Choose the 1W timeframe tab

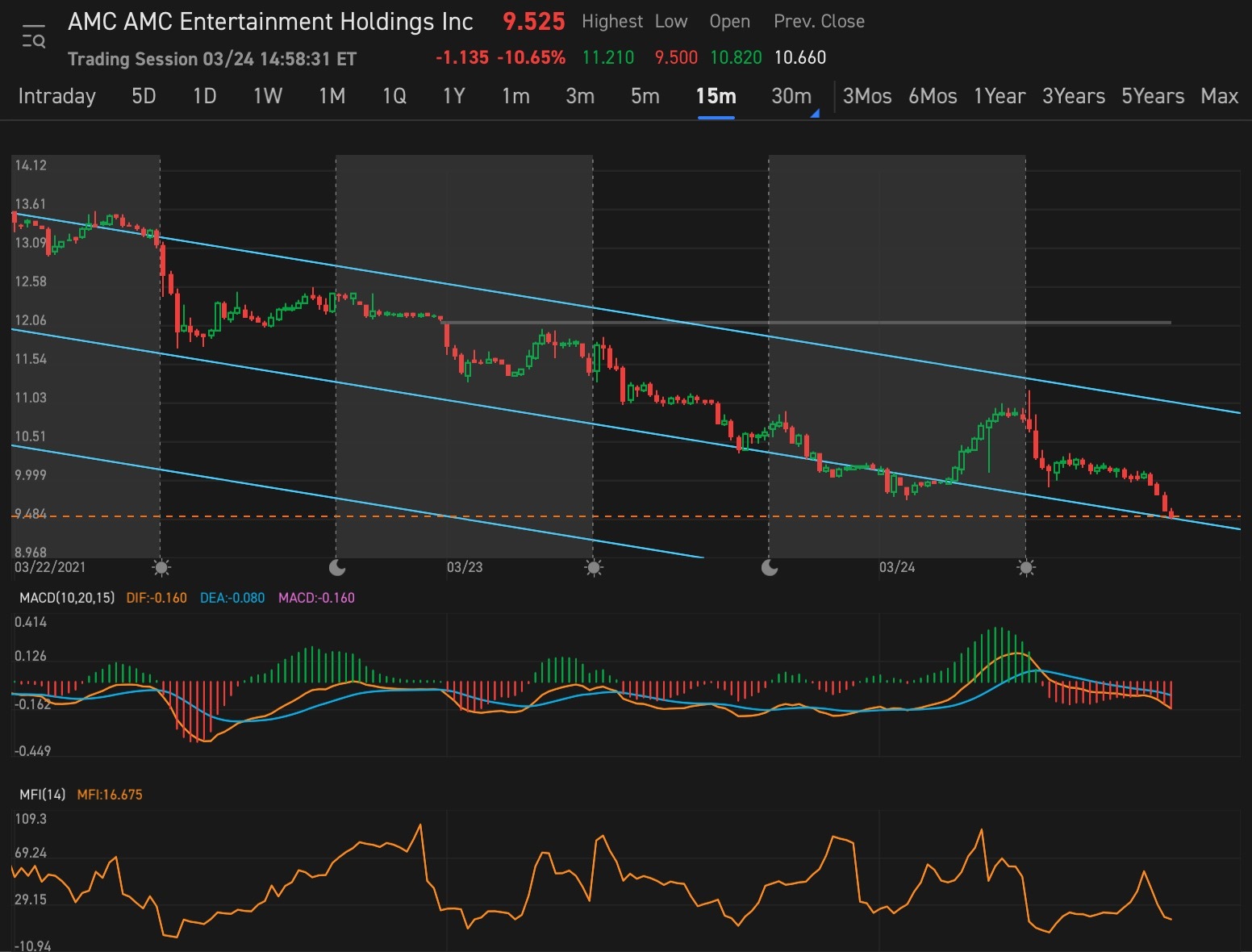click(268, 96)
